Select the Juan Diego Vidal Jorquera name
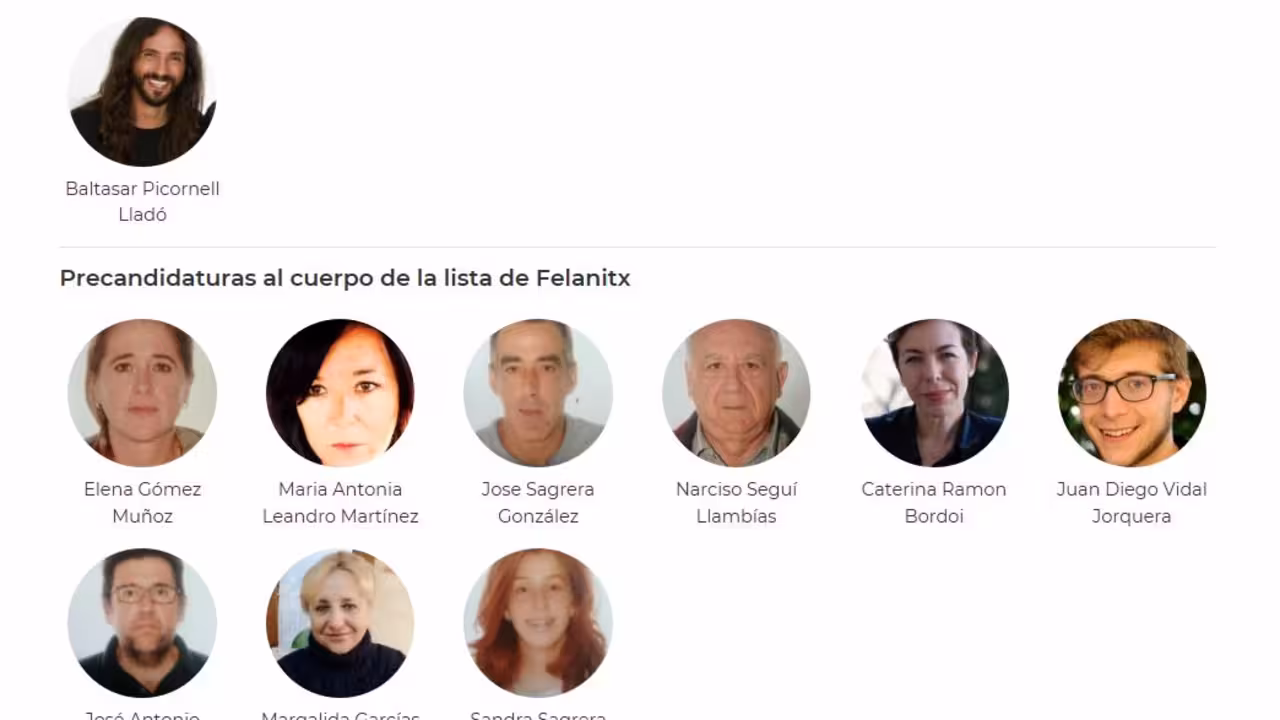The height and width of the screenshot is (720, 1280). tap(1132, 502)
